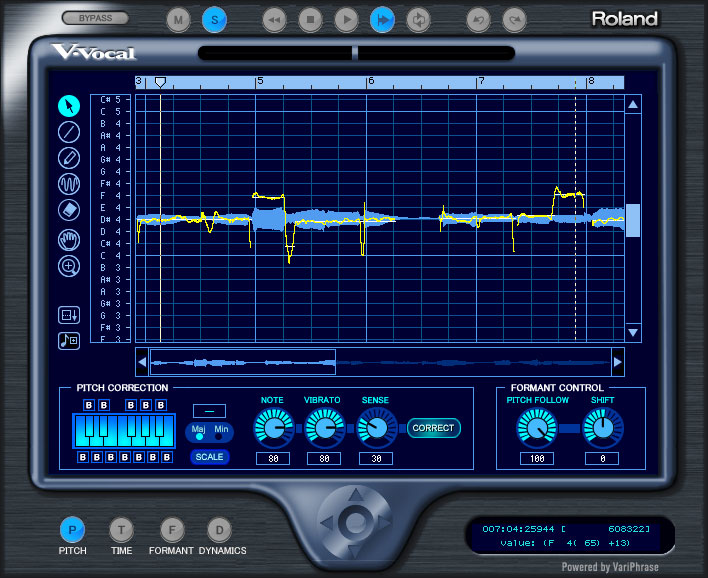Click the vertical scroll down arrow
This screenshot has height=578, width=708.
pos(633,333)
